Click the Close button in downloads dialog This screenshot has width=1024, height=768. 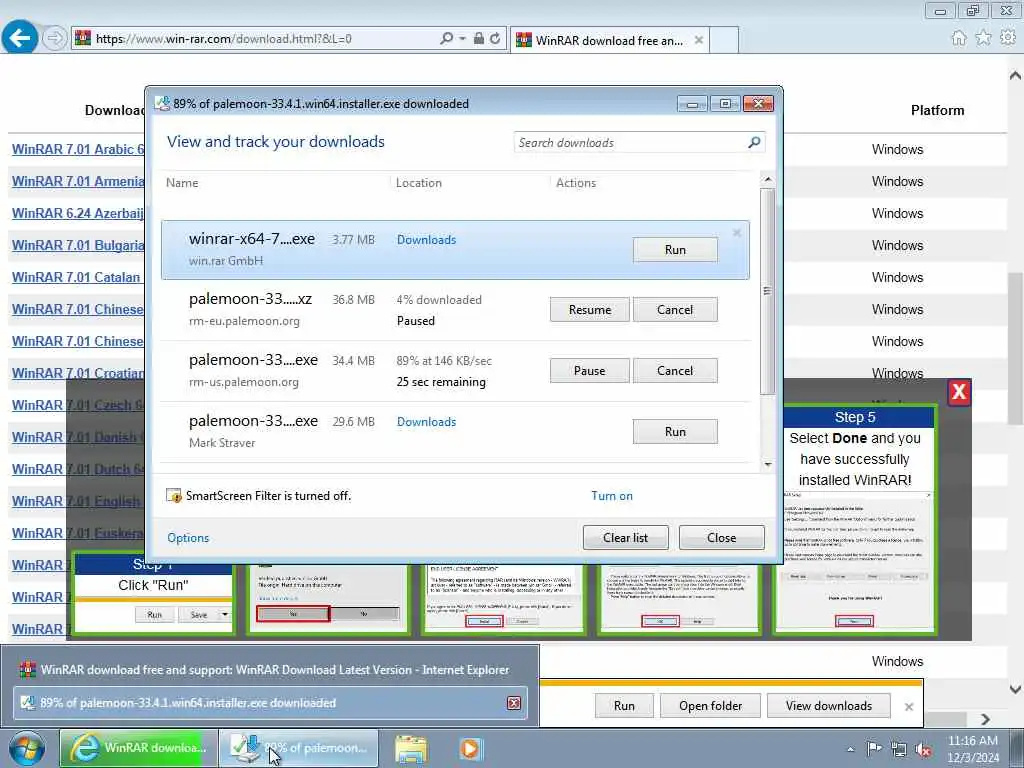tap(722, 537)
